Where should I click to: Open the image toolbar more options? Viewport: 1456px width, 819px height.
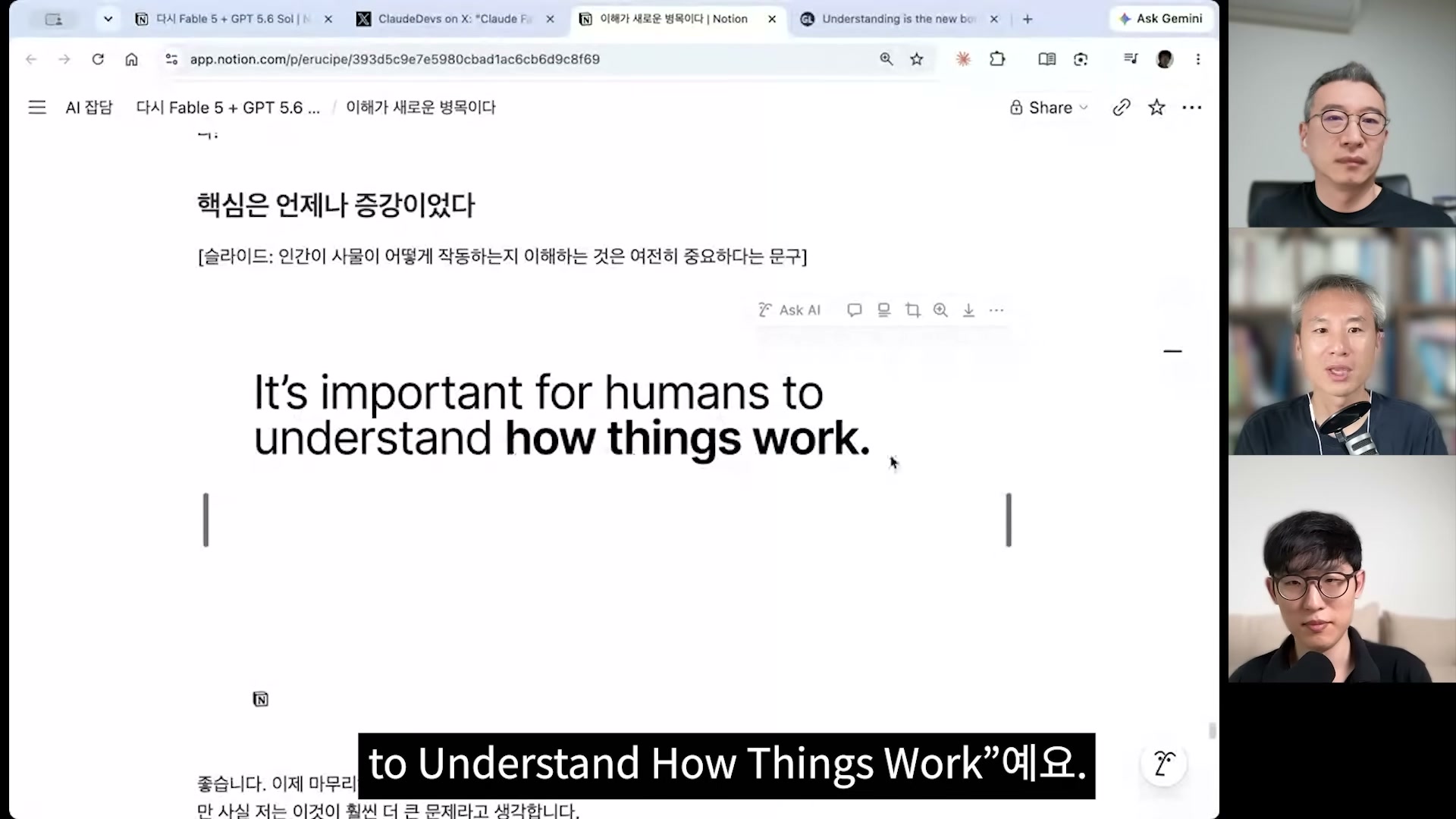[x=996, y=310]
